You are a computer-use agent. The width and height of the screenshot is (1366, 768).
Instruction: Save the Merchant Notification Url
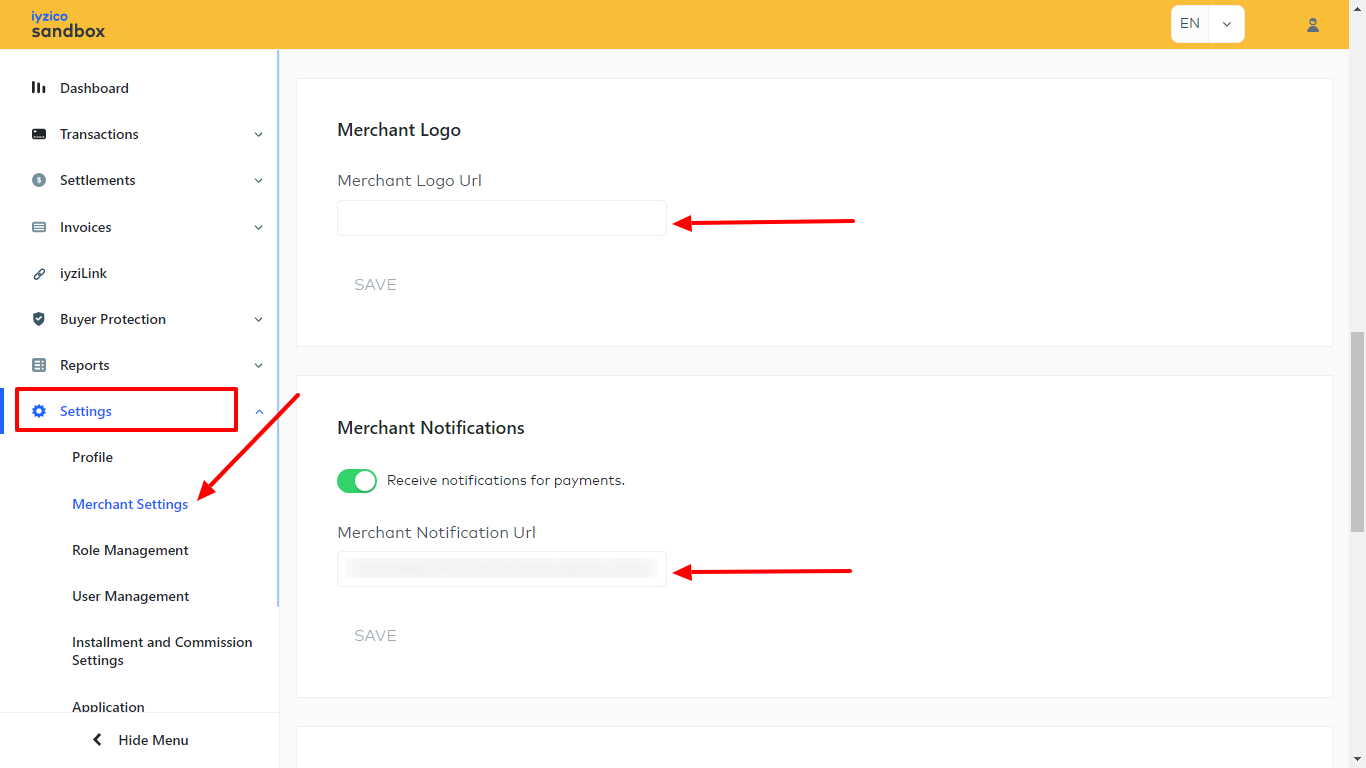pyautogui.click(x=375, y=636)
